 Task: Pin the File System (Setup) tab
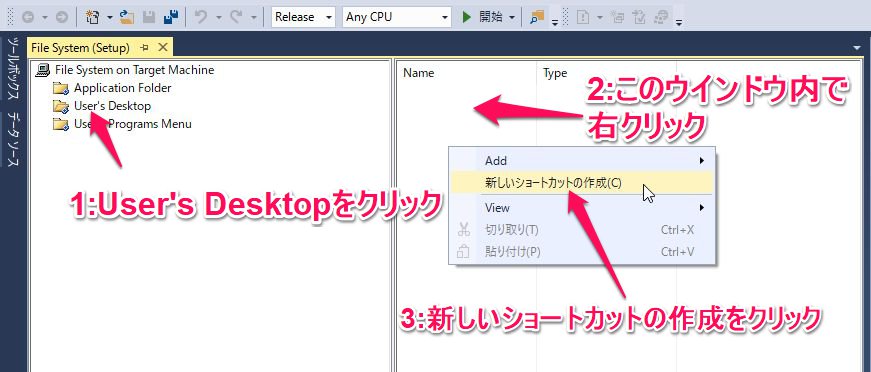[144, 48]
